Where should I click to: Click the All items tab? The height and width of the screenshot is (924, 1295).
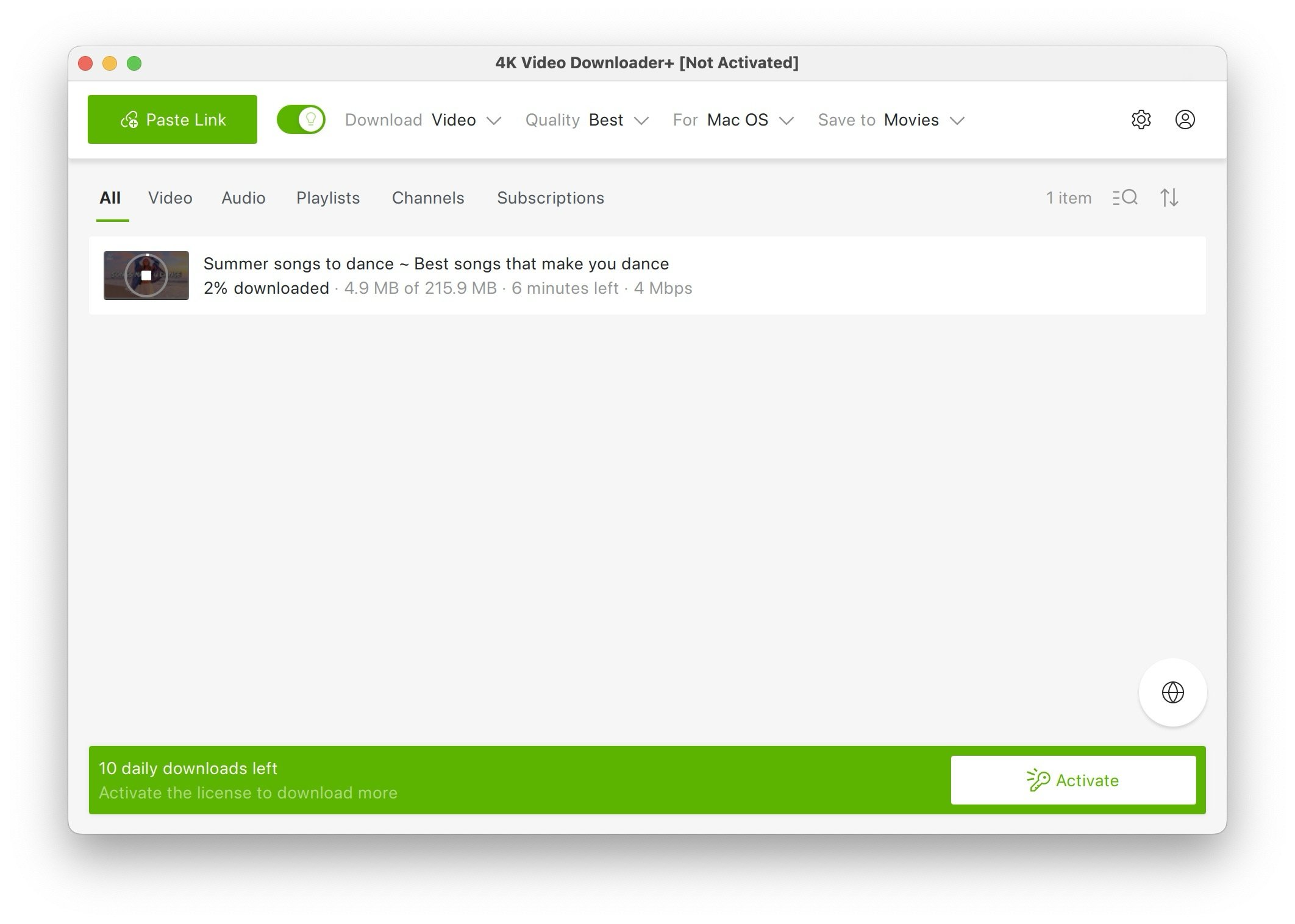click(111, 197)
